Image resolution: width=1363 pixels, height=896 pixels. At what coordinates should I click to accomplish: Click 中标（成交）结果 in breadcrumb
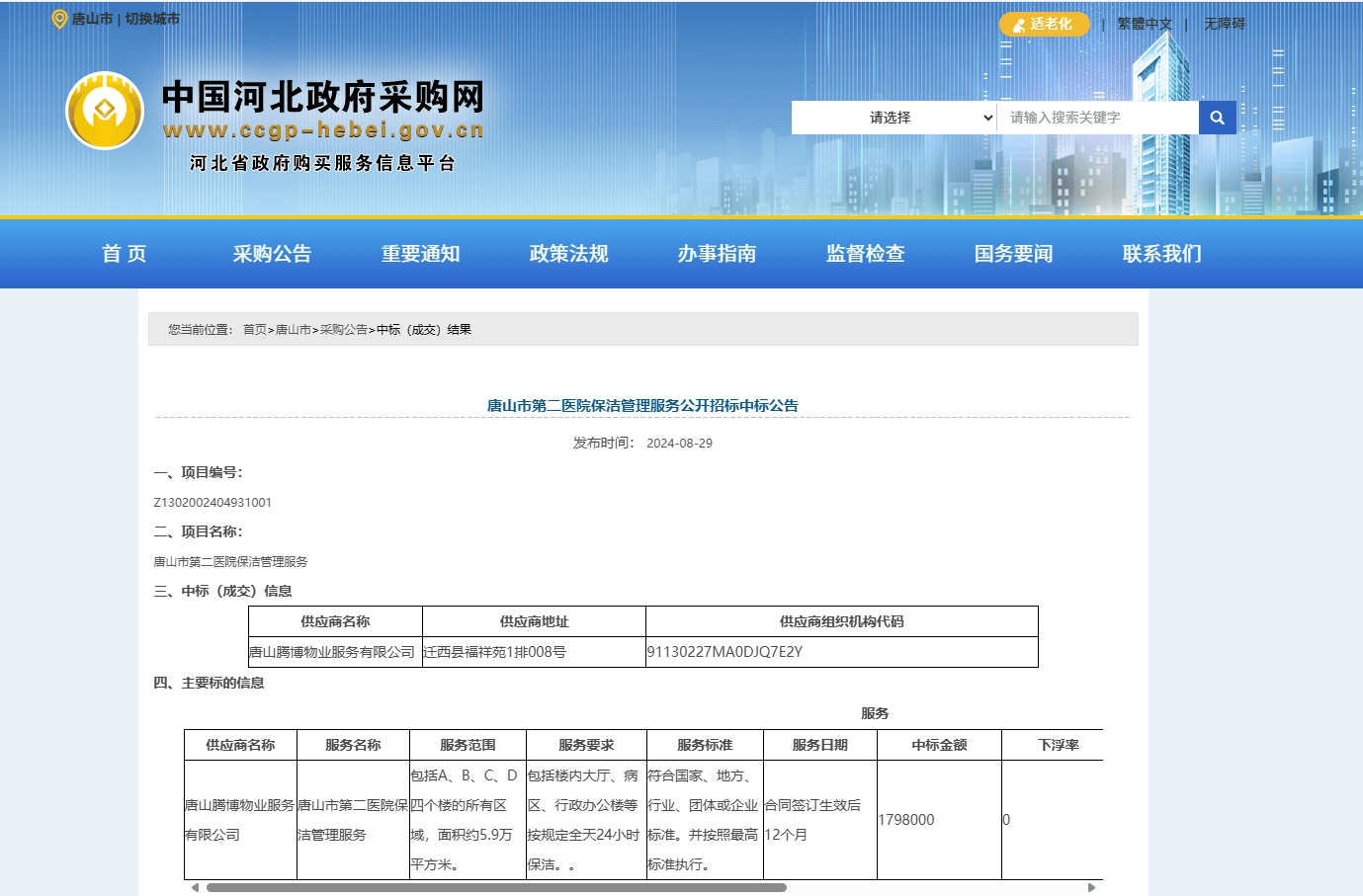point(424,330)
